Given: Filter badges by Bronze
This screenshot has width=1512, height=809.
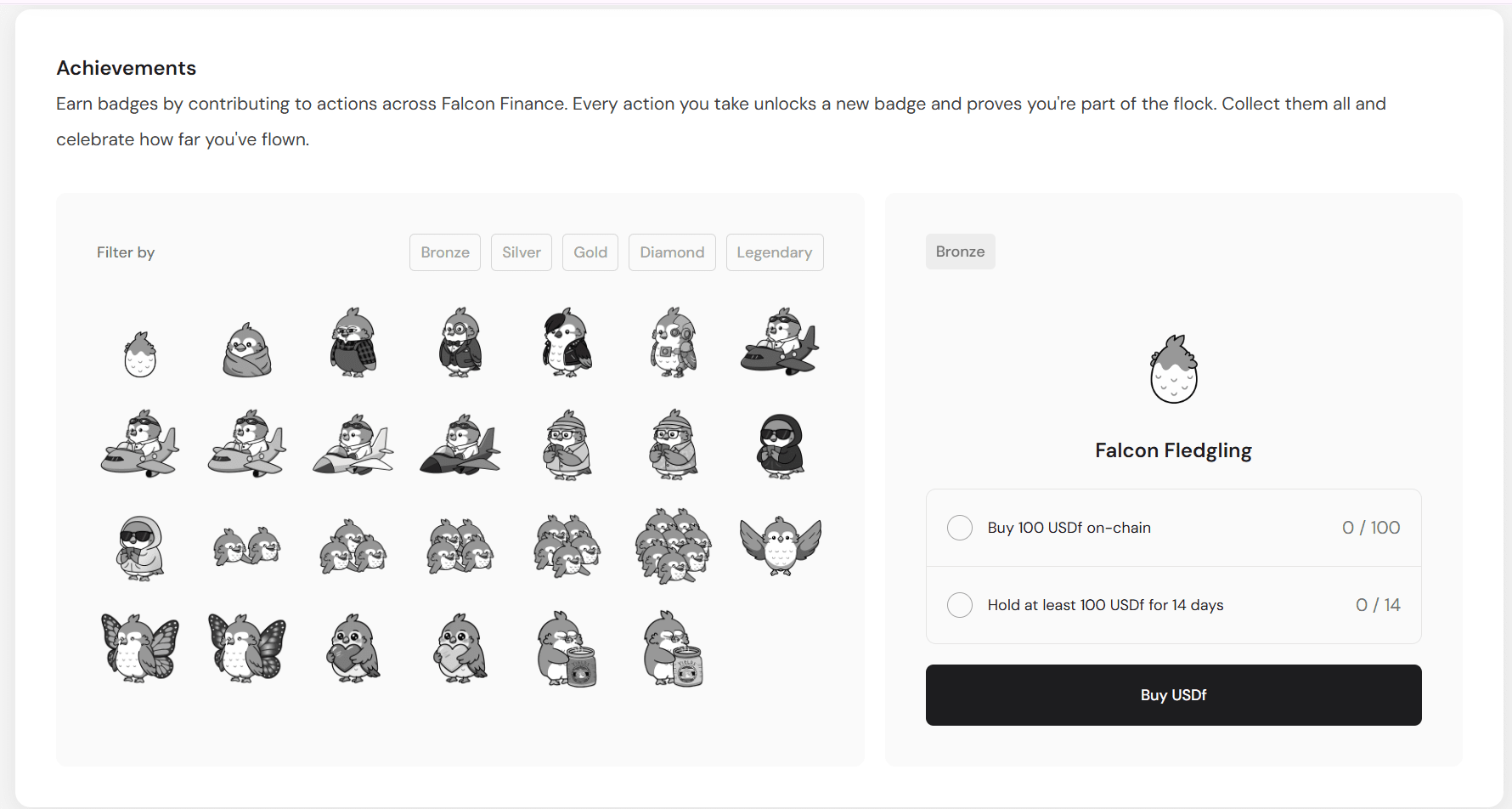Looking at the screenshot, I should coord(445,252).
